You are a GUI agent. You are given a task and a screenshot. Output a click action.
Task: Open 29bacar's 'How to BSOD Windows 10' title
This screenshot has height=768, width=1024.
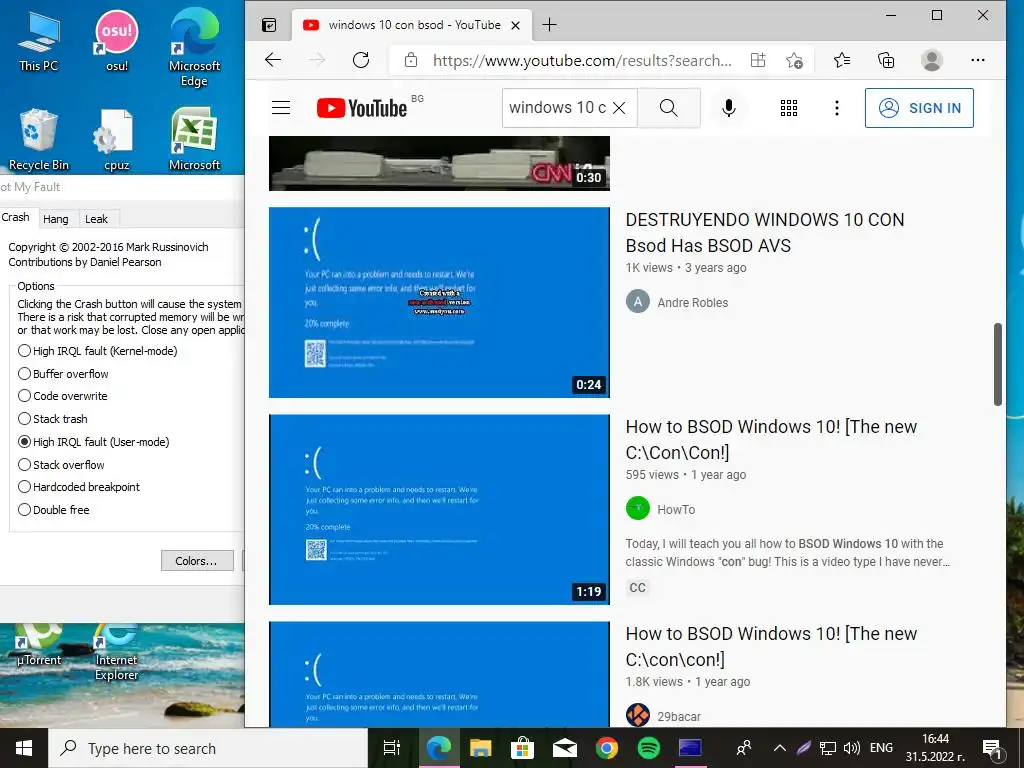(771, 647)
